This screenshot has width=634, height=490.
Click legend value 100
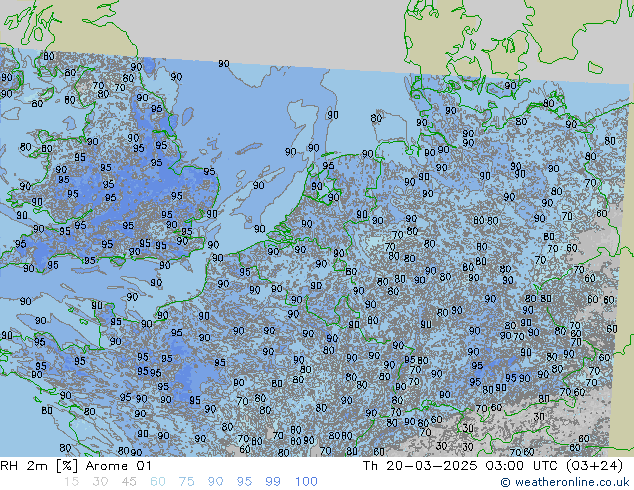[x=306, y=482]
